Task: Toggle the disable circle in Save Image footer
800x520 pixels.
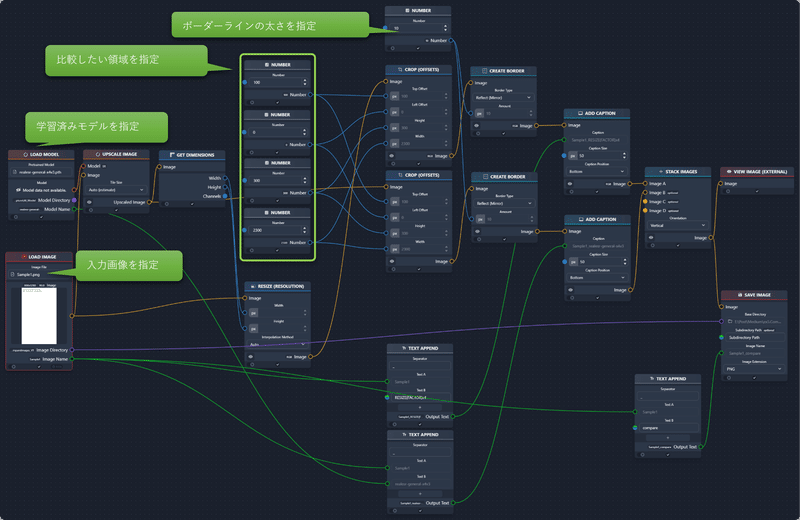Action: [x=729, y=378]
